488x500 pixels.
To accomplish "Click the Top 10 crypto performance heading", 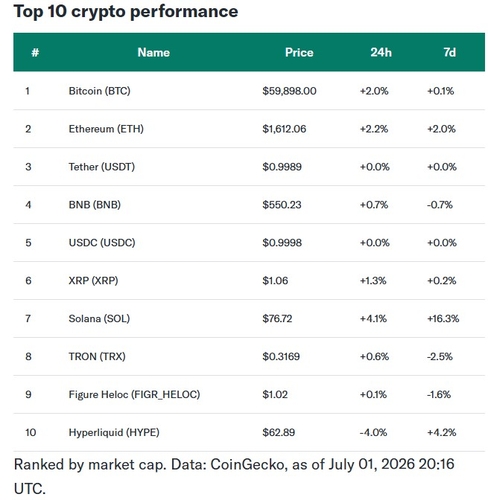I will click(126, 12).
